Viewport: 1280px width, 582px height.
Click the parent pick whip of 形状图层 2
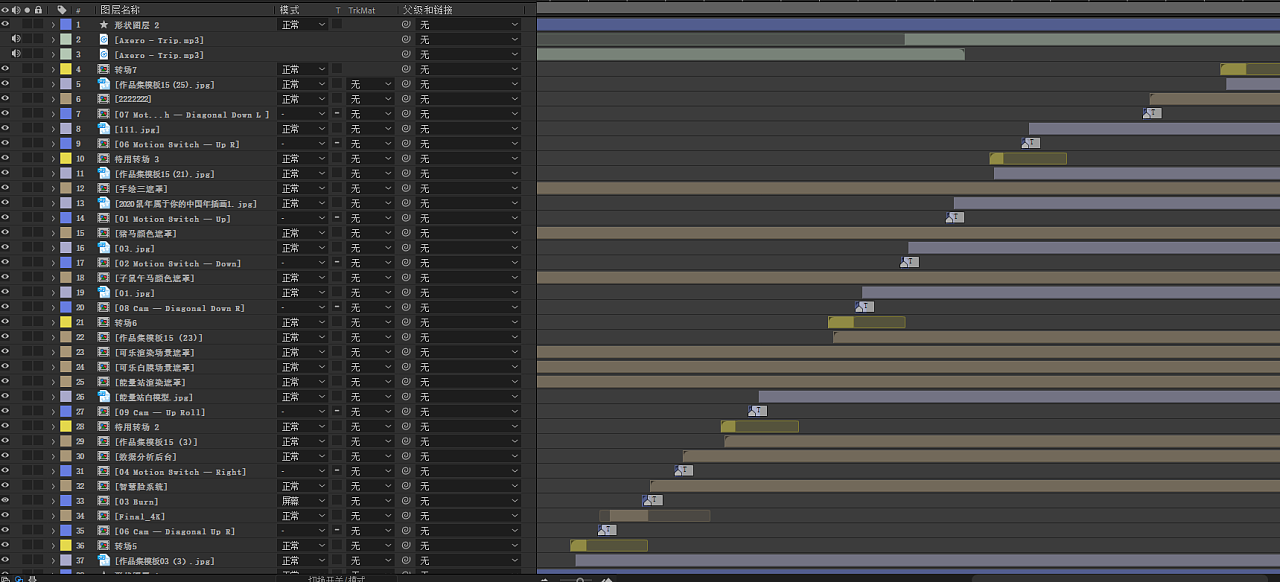coord(406,25)
